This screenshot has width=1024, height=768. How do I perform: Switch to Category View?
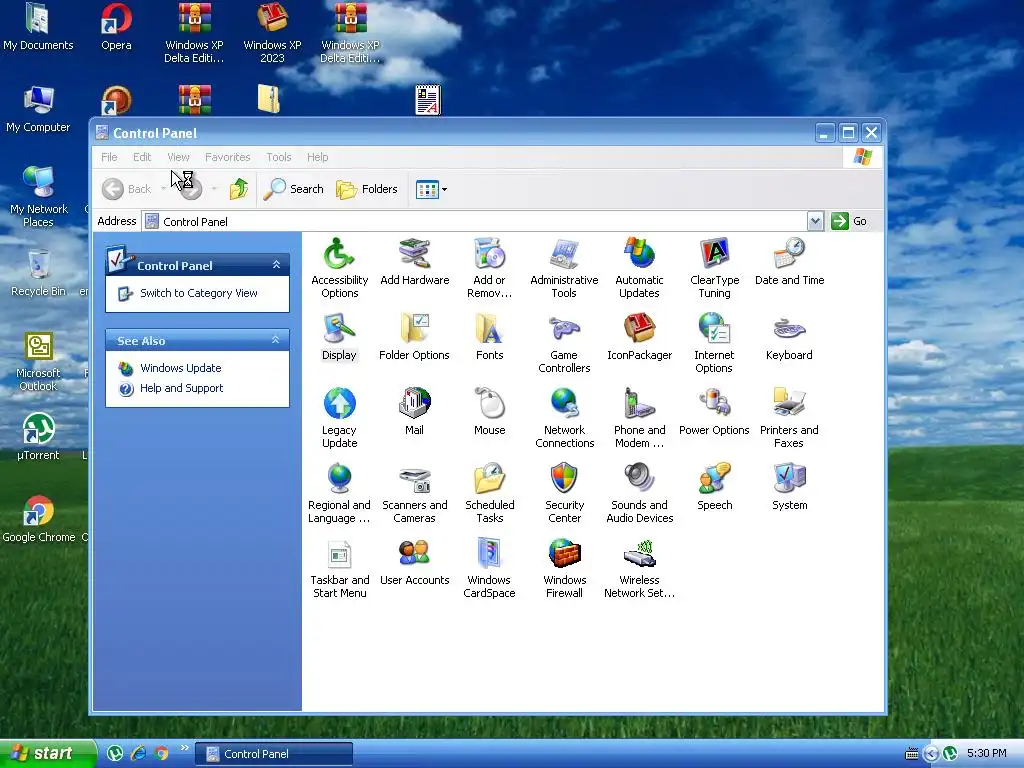pos(199,293)
